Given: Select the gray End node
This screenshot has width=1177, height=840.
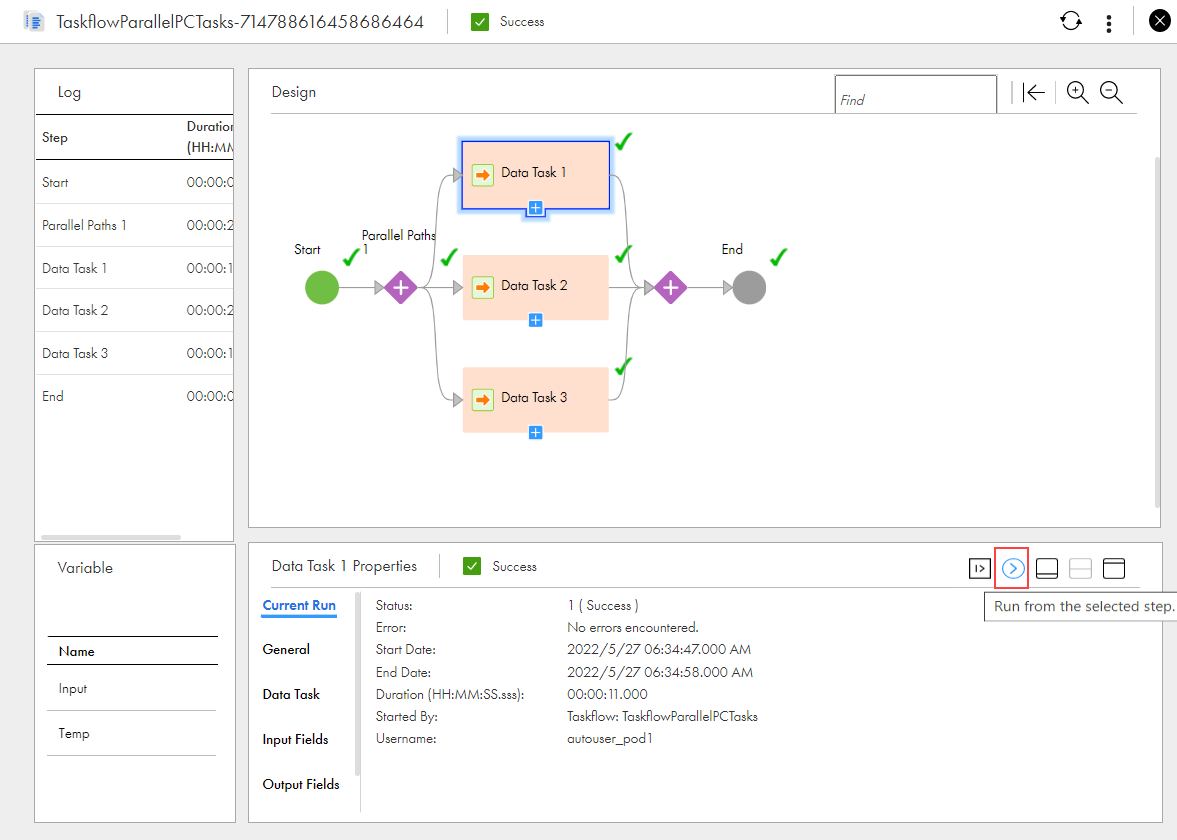Looking at the screenshot, I should pos(749,288).
